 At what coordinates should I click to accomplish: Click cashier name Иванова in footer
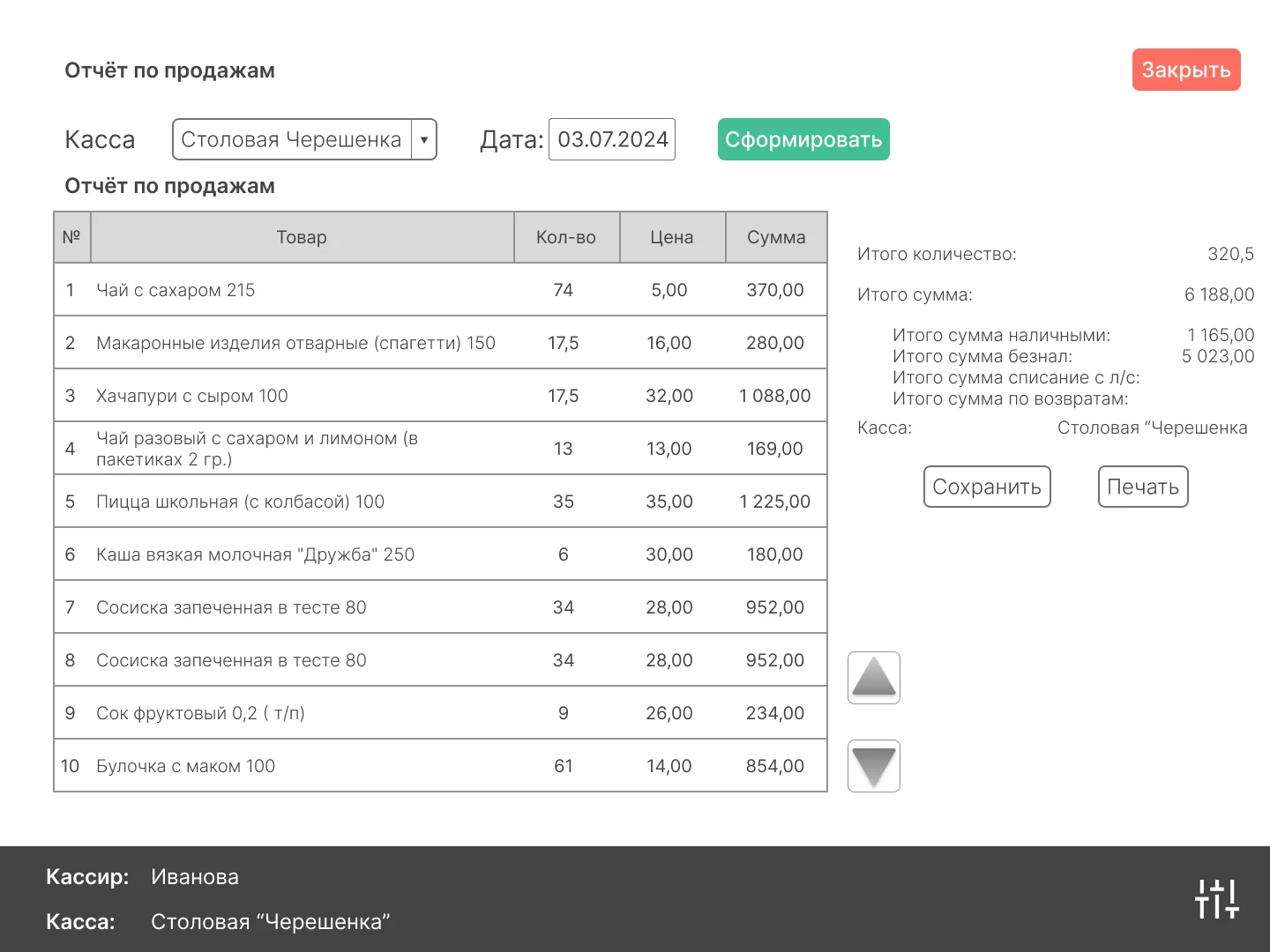pyautogui.click(x=195, y=877)
